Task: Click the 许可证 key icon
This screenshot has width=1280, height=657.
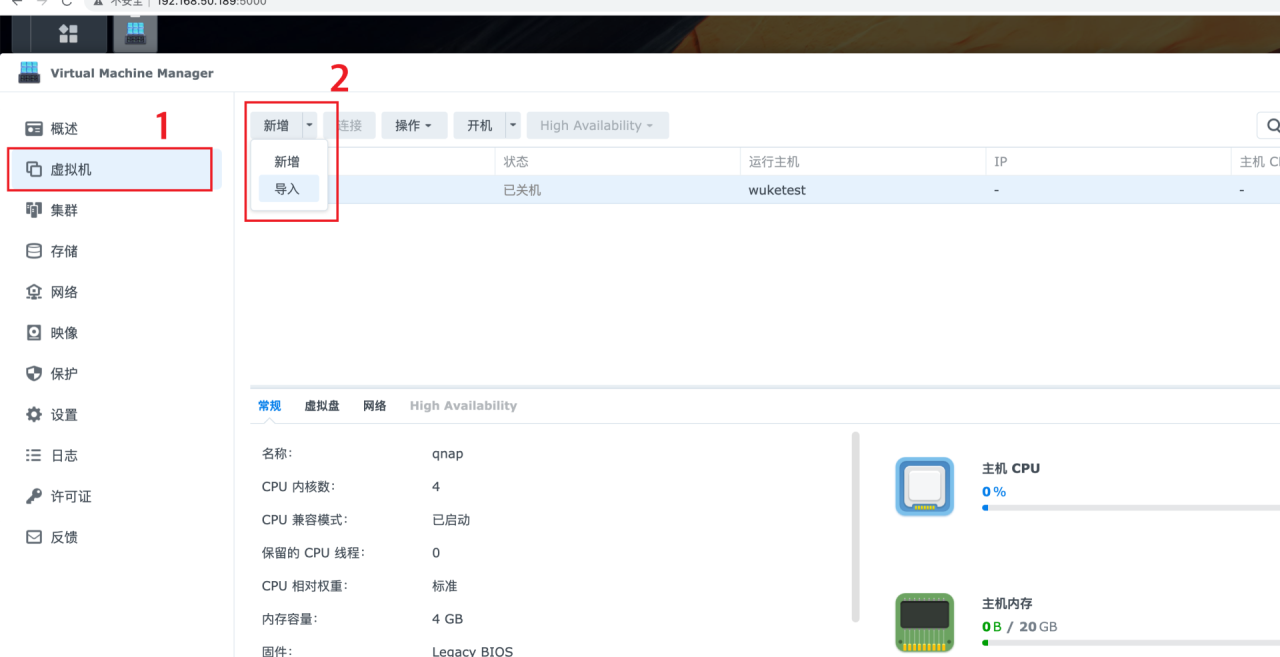Action: [34, 497]
